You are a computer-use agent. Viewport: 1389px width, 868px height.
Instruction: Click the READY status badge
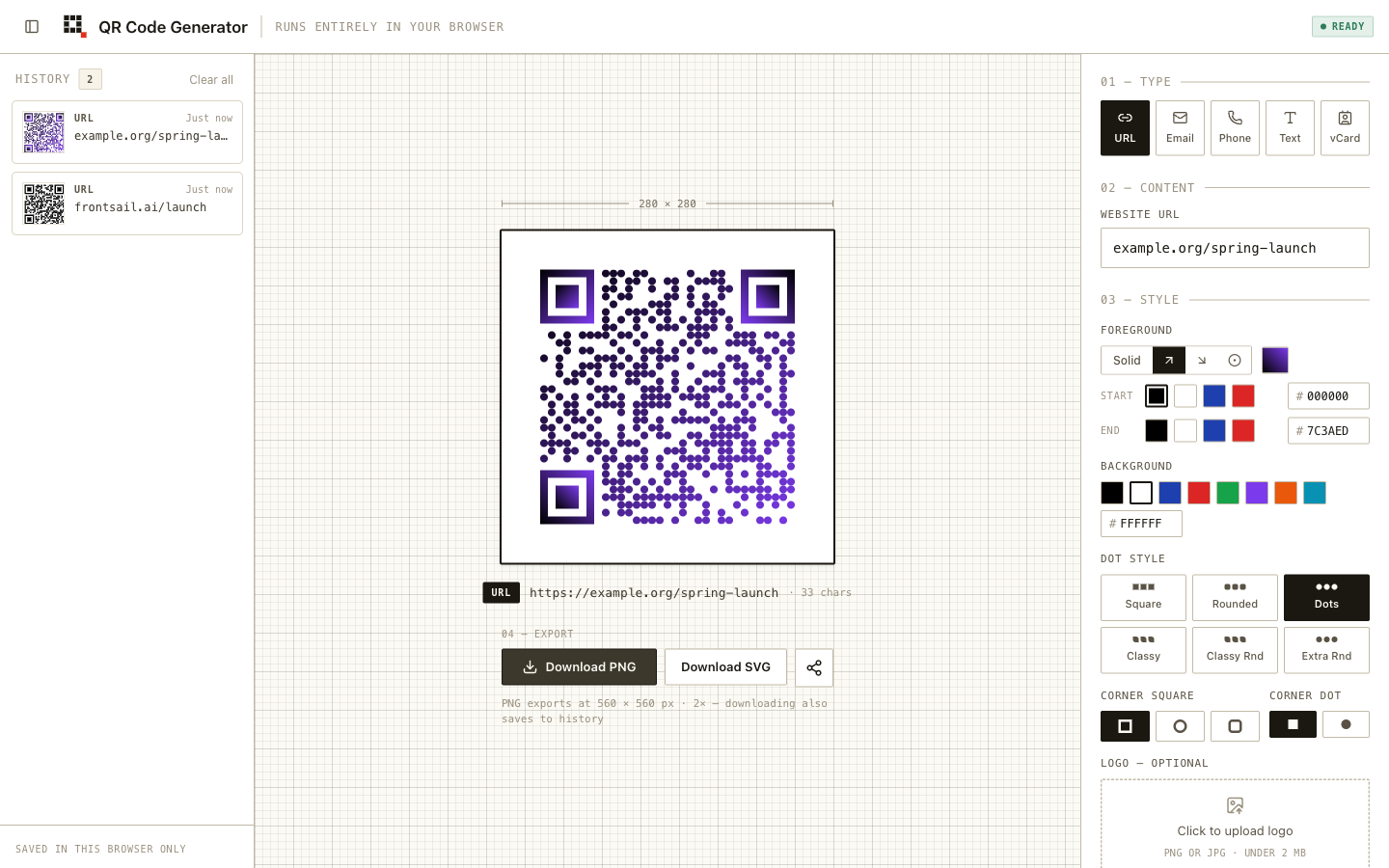pyautogui.click(x=1343, y=26)
